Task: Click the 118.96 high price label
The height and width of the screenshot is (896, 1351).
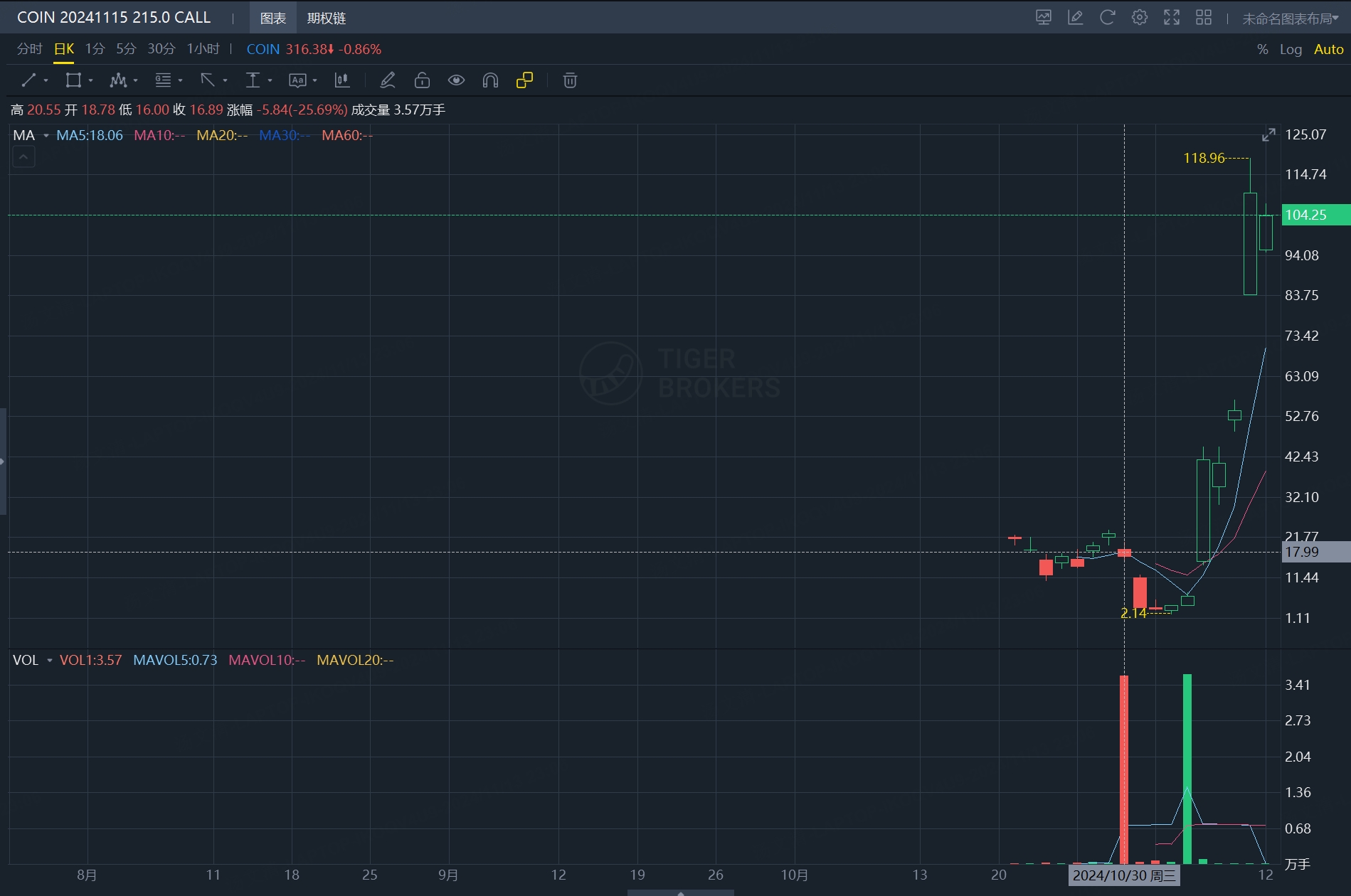Action: pyautogui.click(x=1204, y=158)
